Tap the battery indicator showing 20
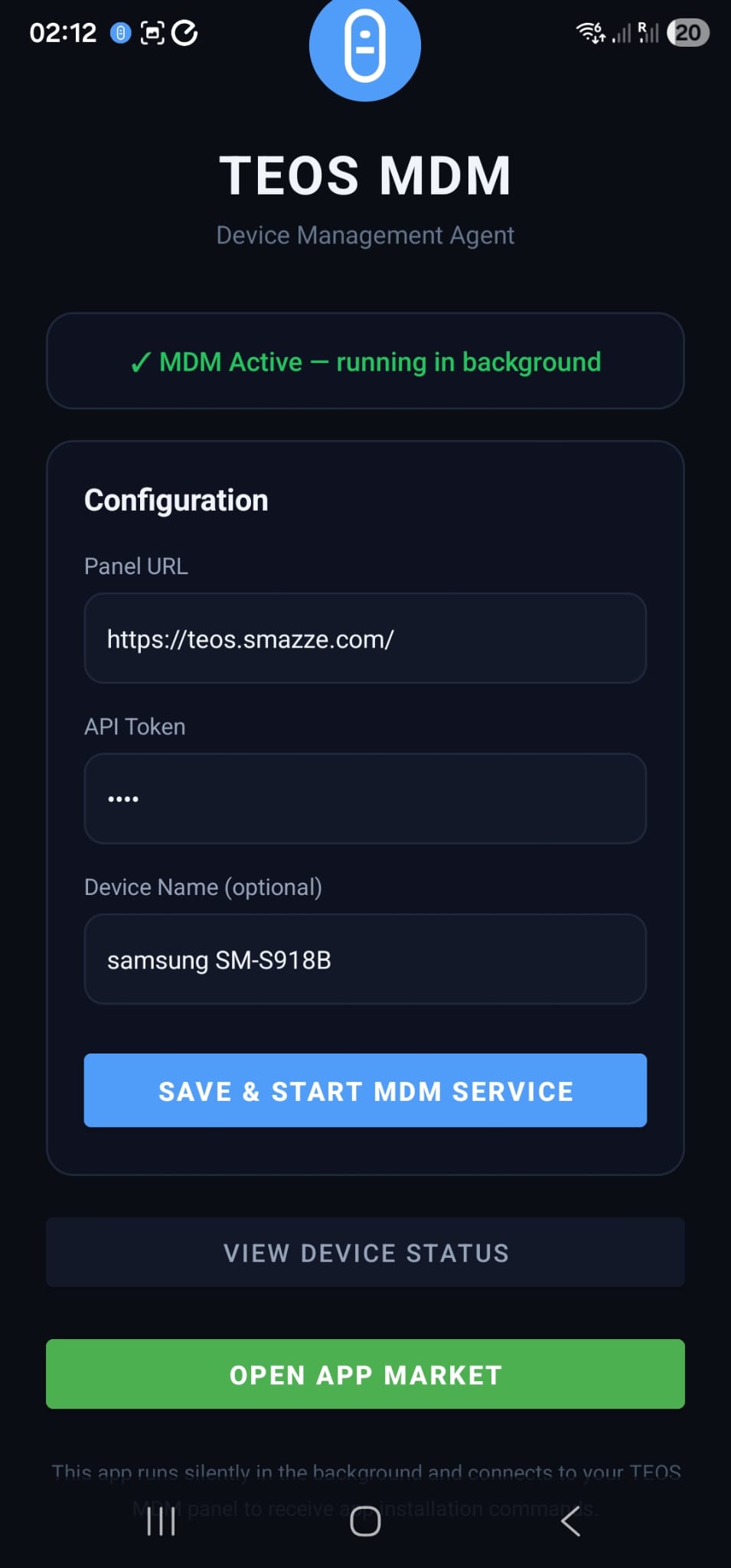731x1568 pixels. point(687,32)
